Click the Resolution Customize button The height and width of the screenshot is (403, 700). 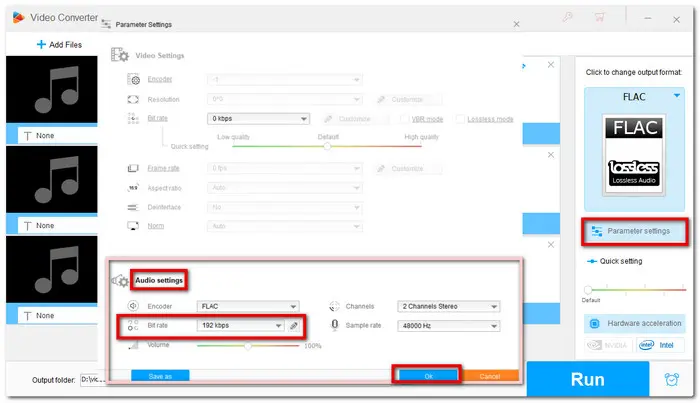click(x=408, y=99)
